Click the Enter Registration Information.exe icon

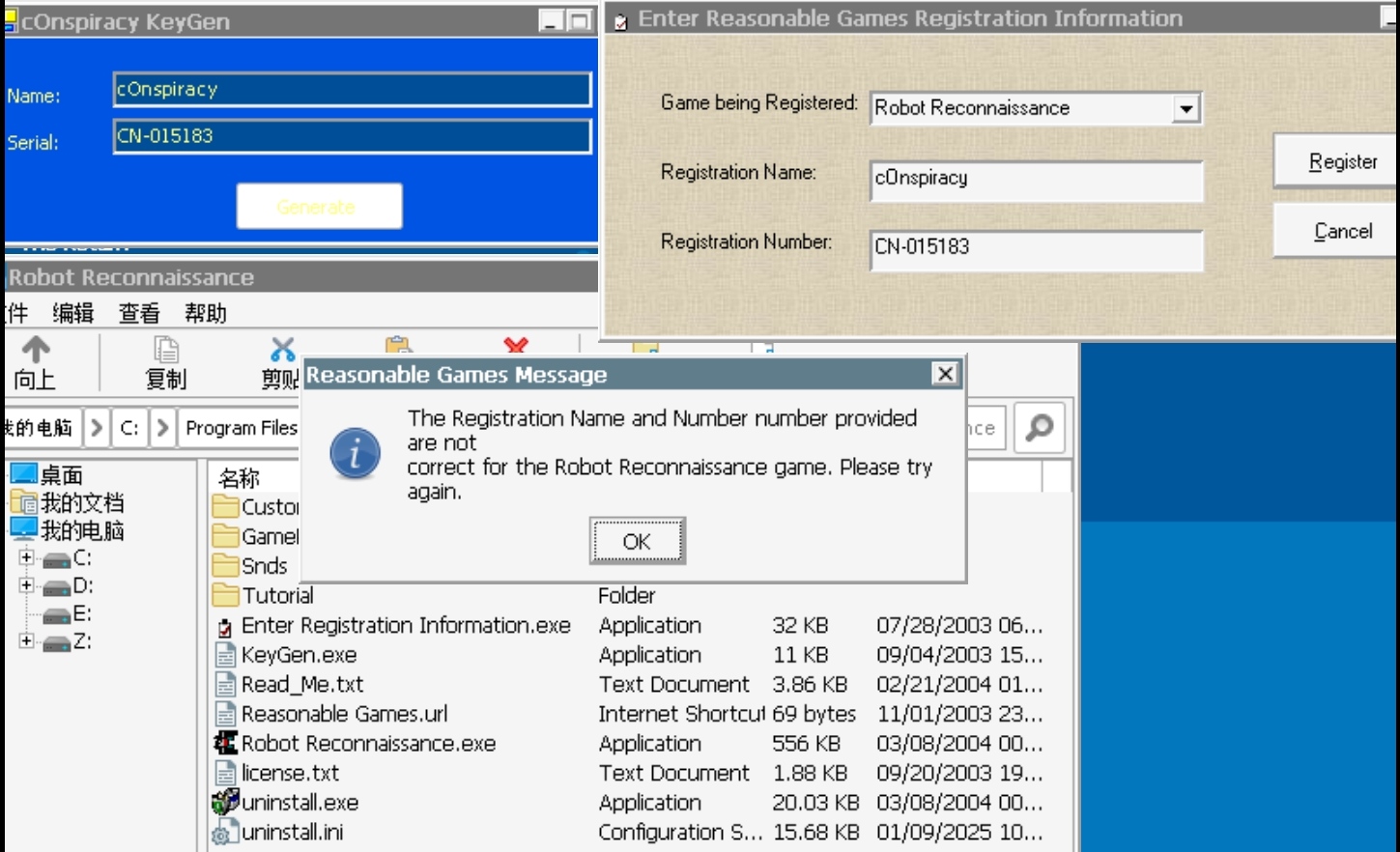225,626
